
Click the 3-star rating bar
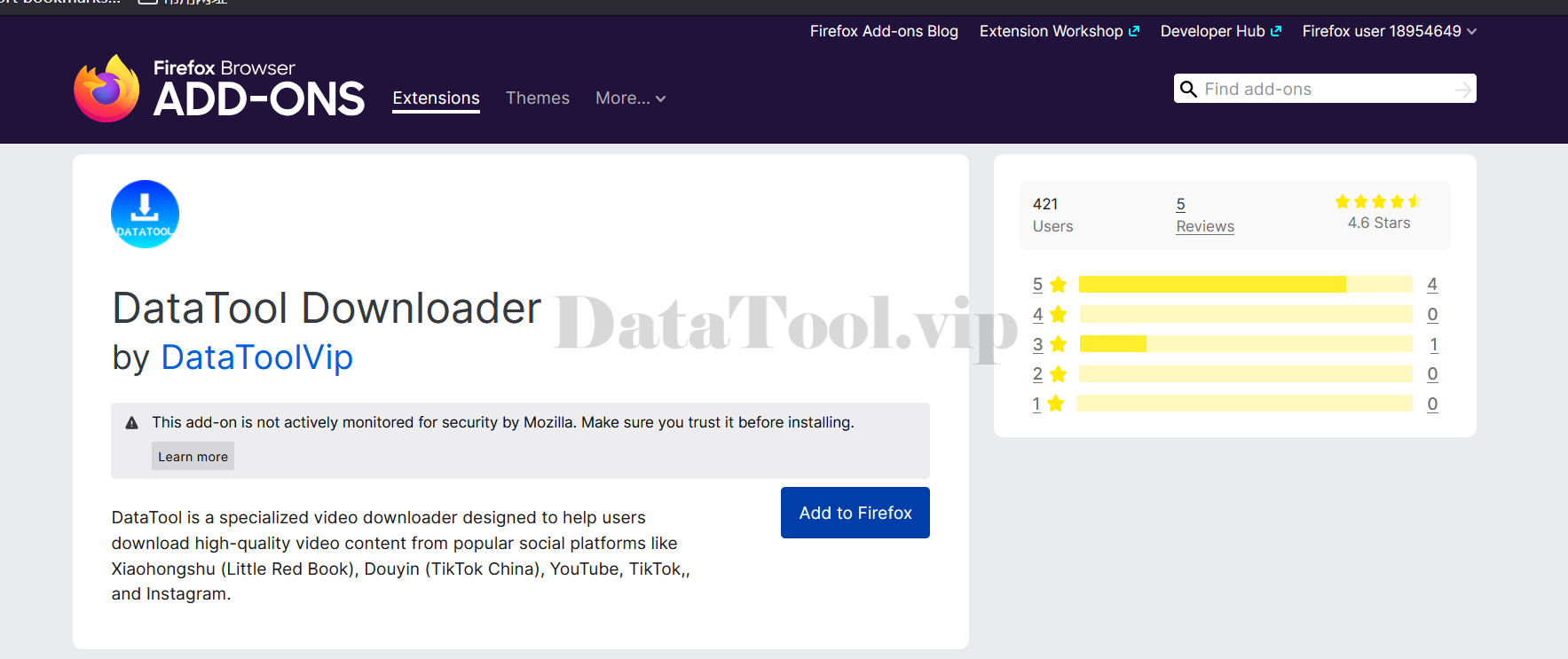(1244, 344)
